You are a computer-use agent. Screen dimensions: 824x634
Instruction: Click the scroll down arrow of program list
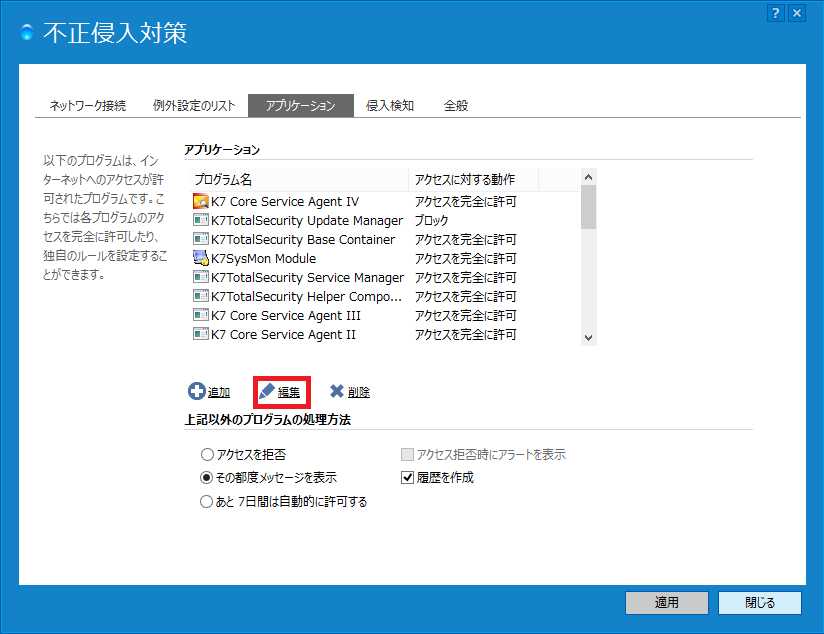click(589, 338)
